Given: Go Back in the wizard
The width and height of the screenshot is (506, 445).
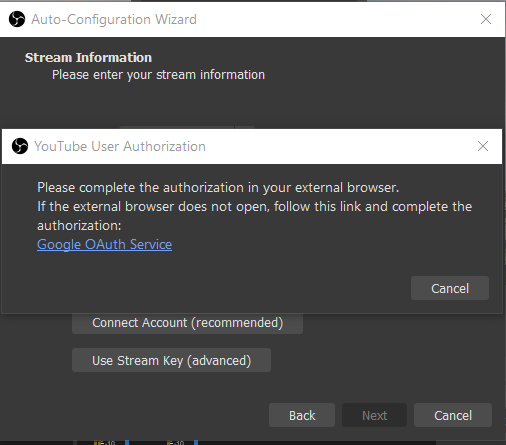Looking at the screenshot, I should tap(302, 415).
